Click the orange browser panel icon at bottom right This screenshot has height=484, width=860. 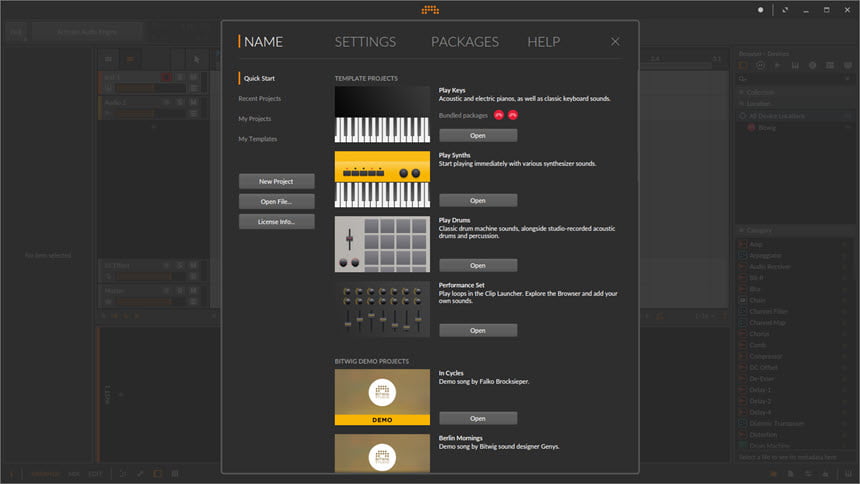[773, 474]
